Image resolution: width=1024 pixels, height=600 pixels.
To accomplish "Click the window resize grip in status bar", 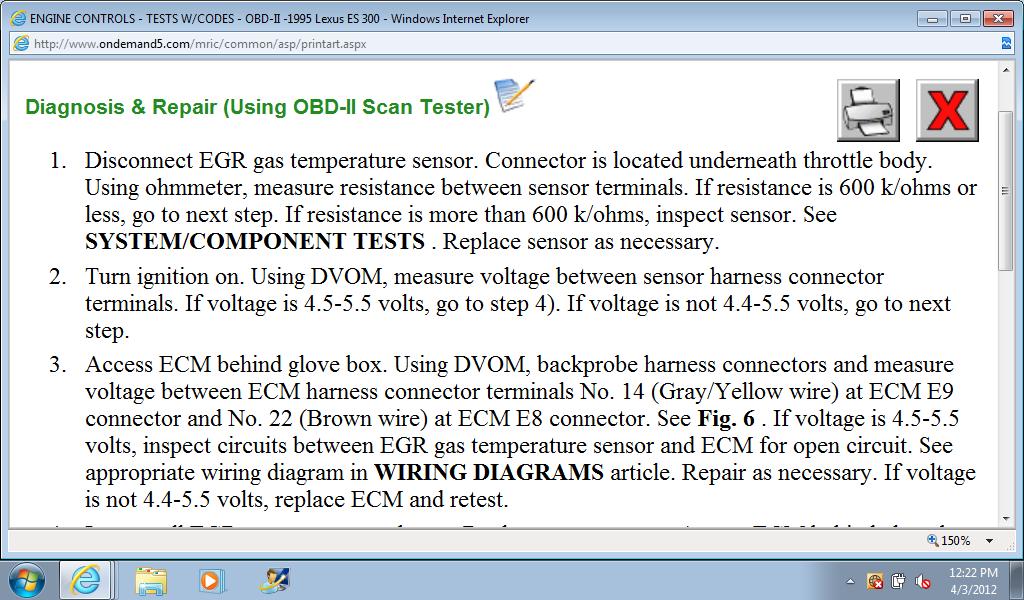I will tap(1010, 547).
